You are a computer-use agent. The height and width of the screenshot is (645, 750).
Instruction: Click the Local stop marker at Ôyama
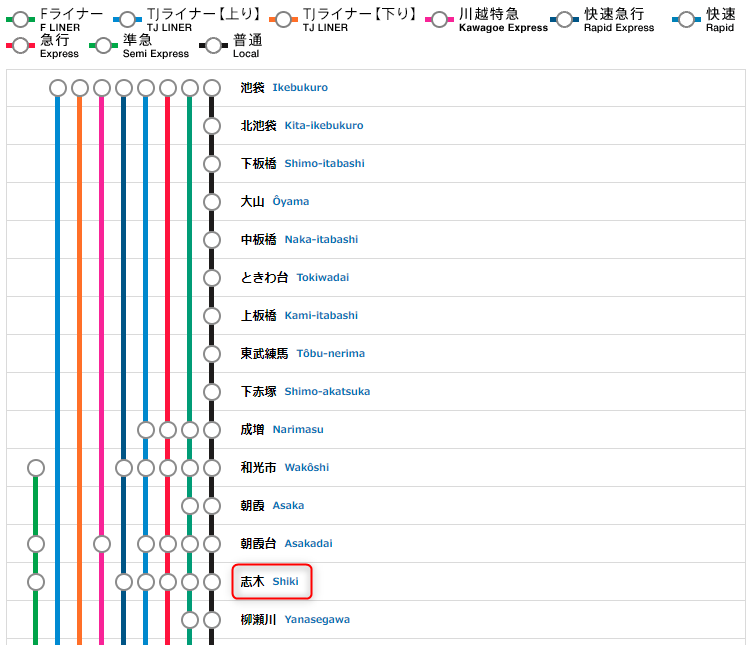[212, 202]
